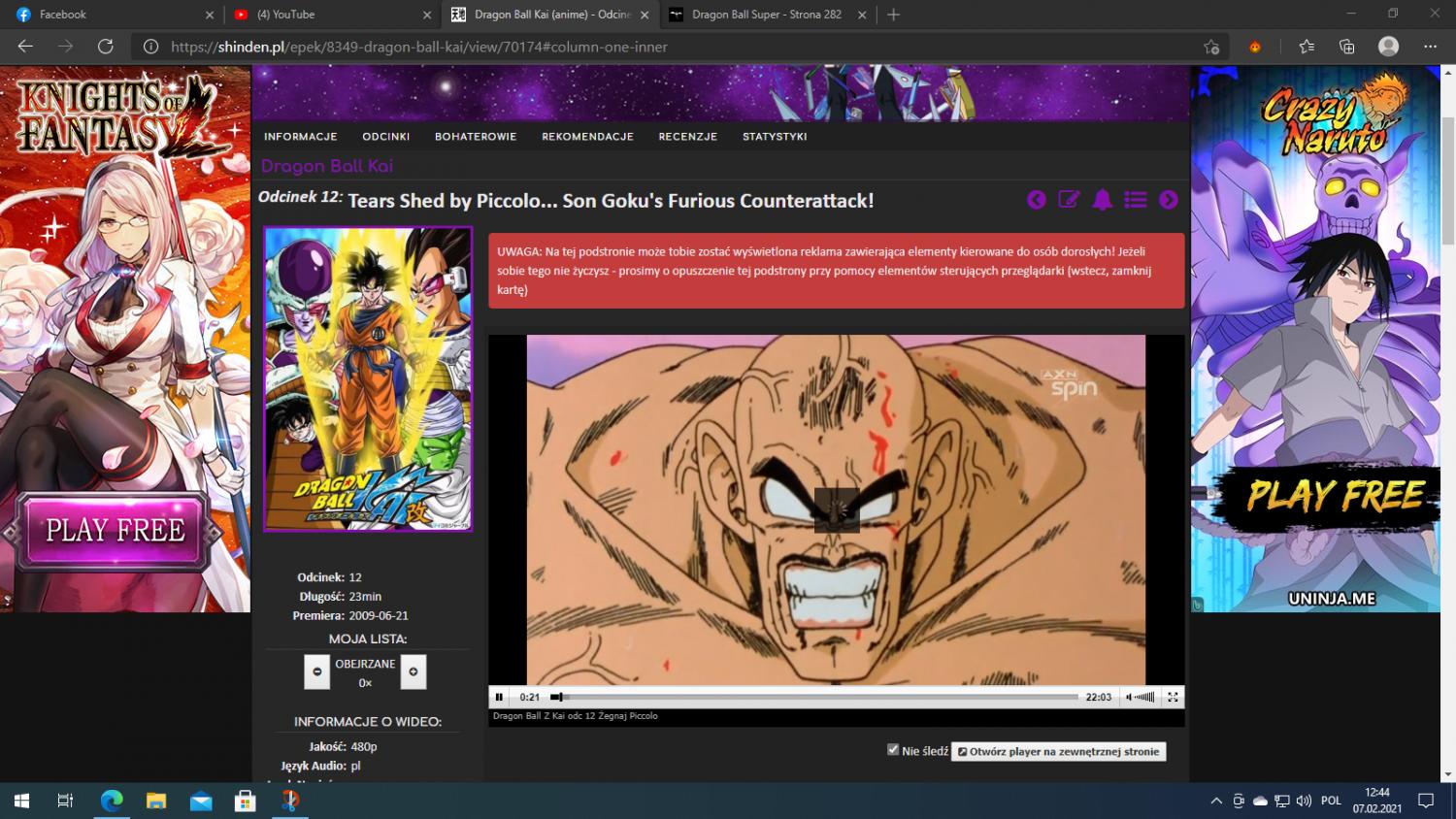The width and height of the screenshot is (1456, 819).
Task: Click the premiere date 2009-06-21
Action: [x=379, y=615]
